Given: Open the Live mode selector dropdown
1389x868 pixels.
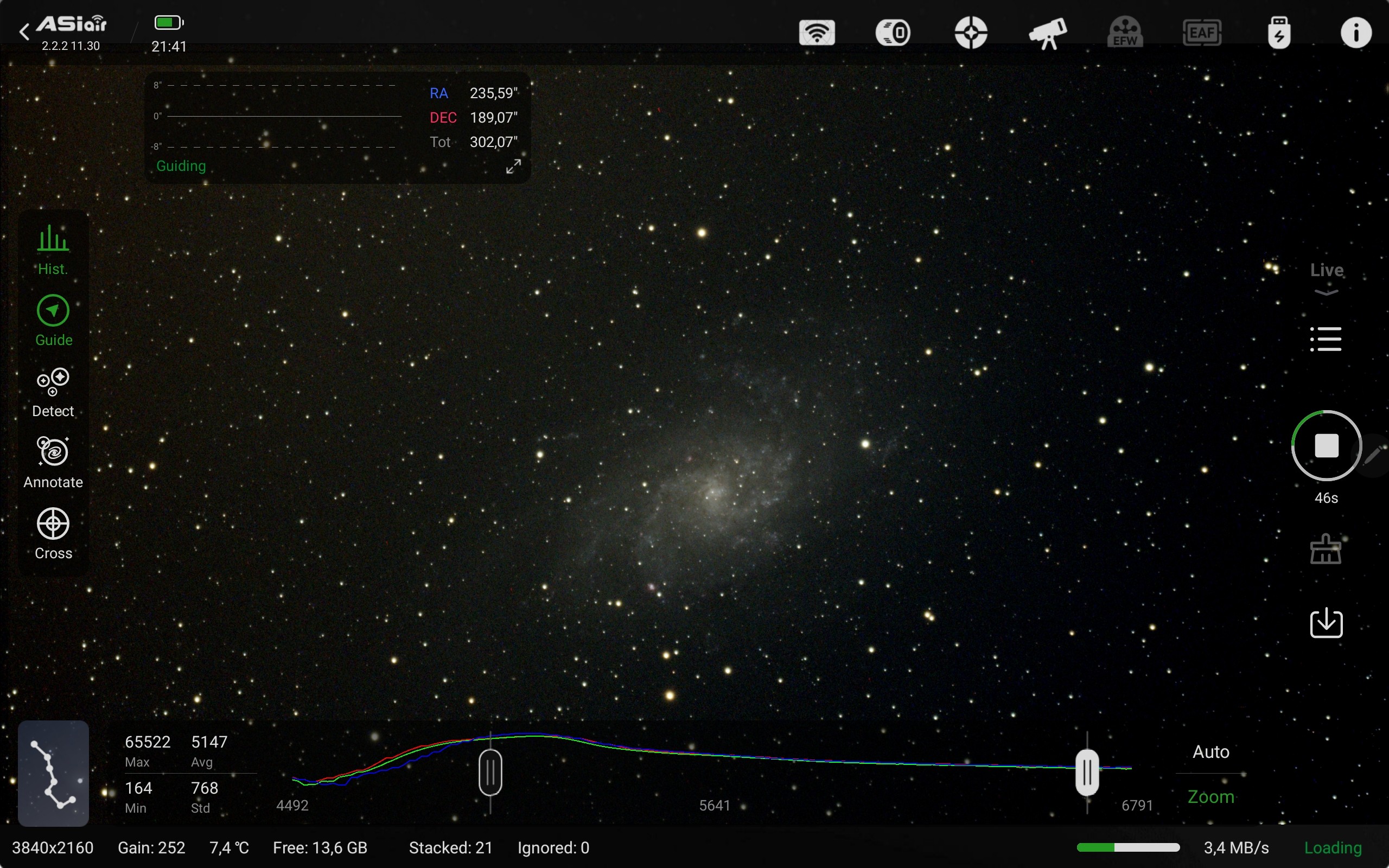Looking at the screenshot, I should point(1326,277).
